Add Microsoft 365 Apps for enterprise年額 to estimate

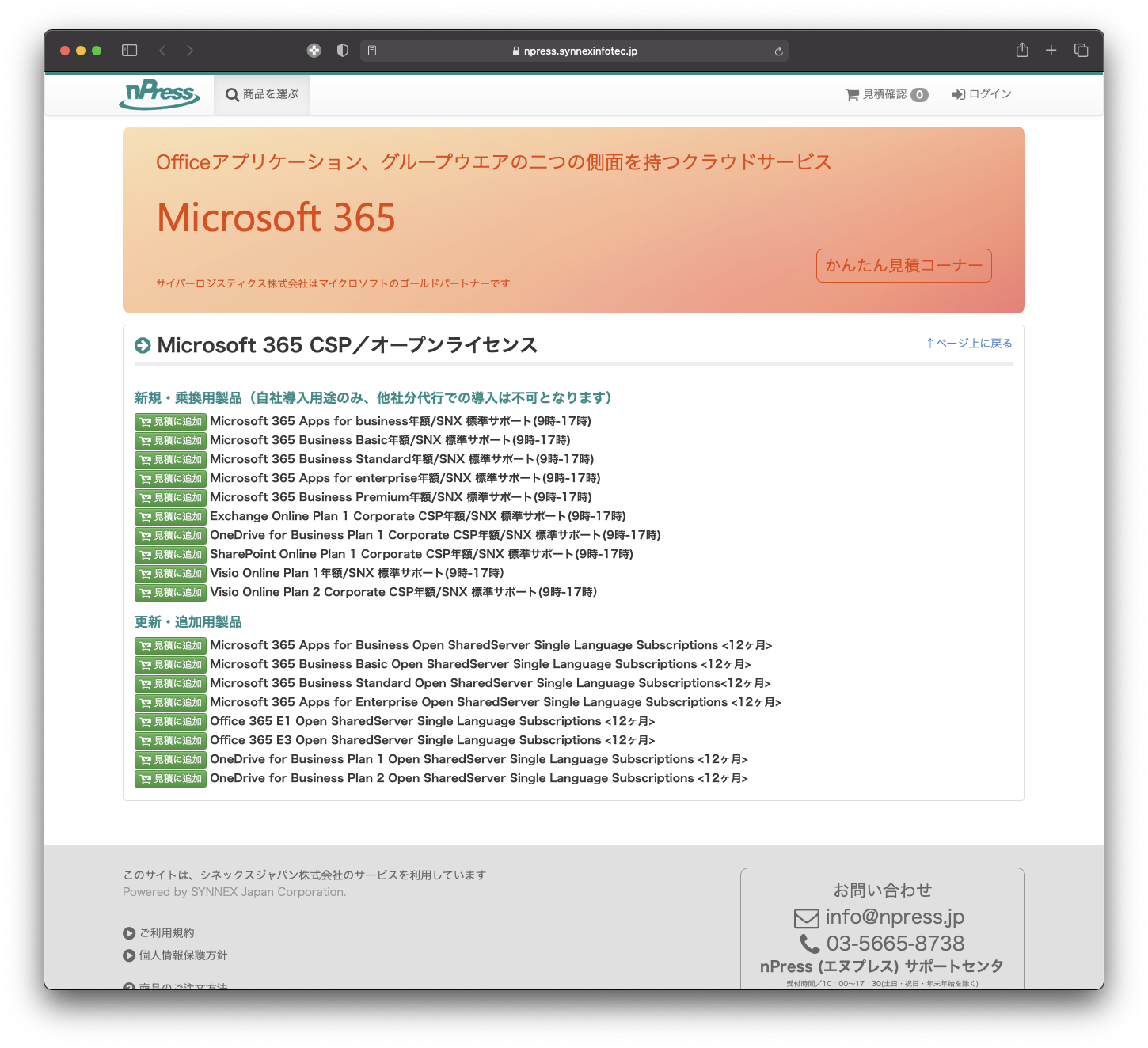point(170,479)
